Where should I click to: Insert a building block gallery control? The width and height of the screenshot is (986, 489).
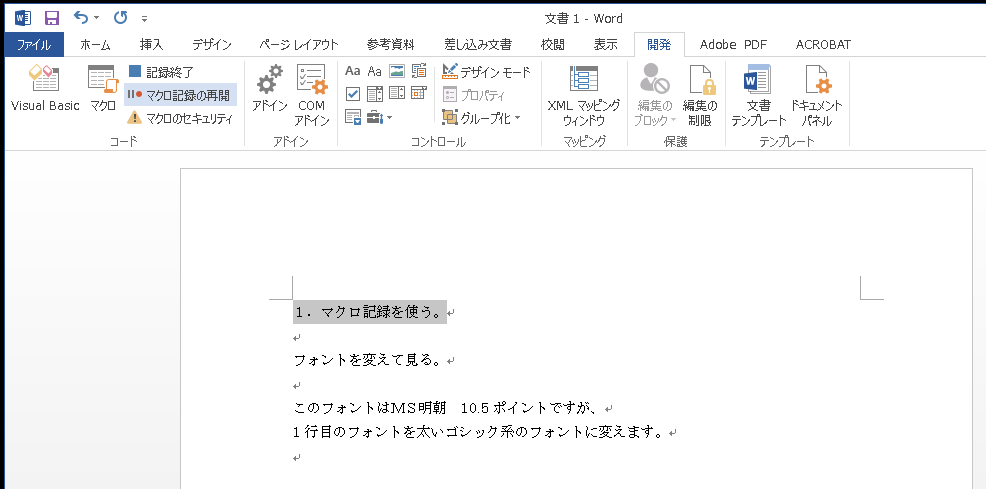pyautogui.click(x=419, y=71)
